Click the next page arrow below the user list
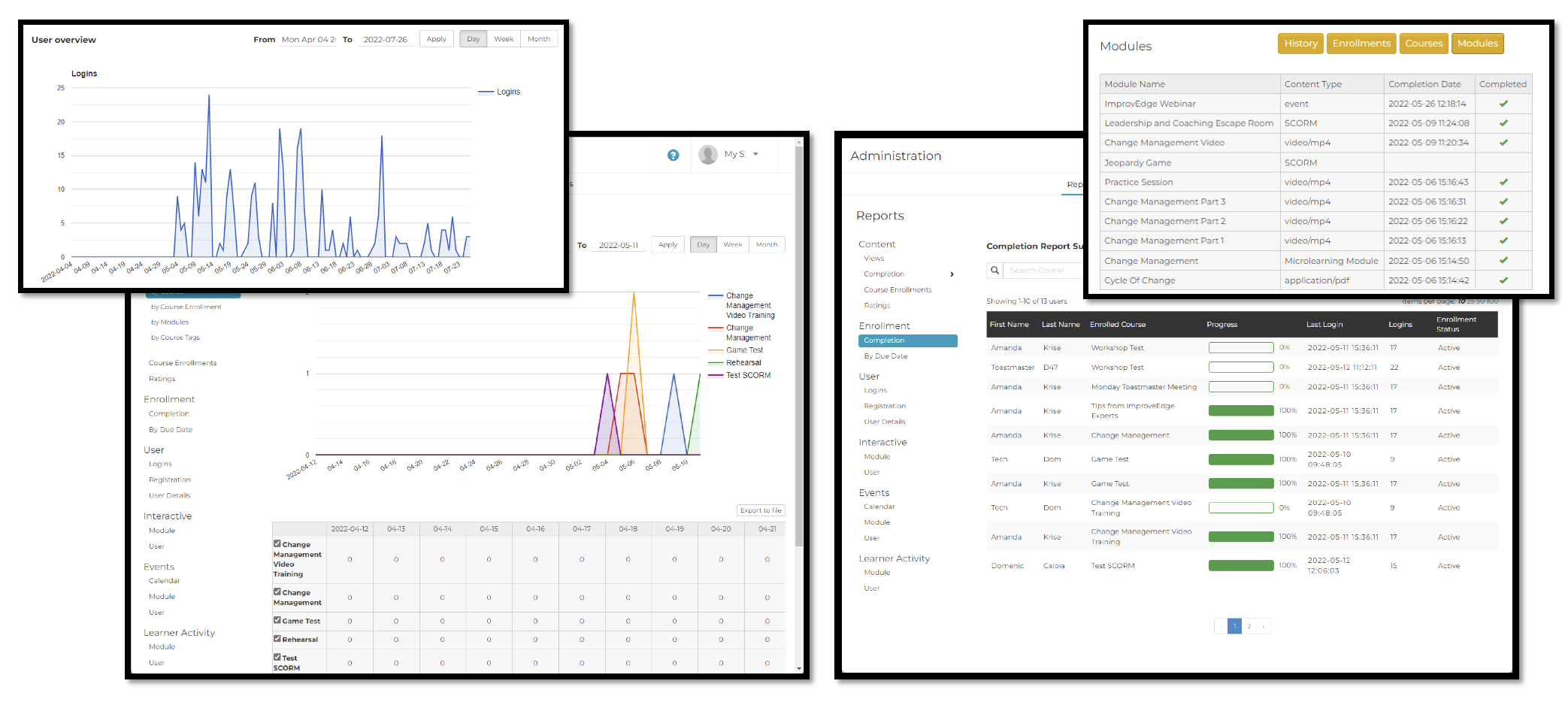This screenshot has width=1568, height=702. pos(1264,625)
